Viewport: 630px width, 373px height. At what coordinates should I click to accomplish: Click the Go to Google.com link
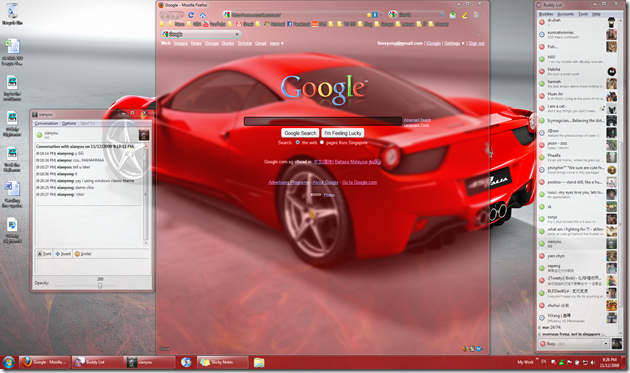tap(359, 182)
